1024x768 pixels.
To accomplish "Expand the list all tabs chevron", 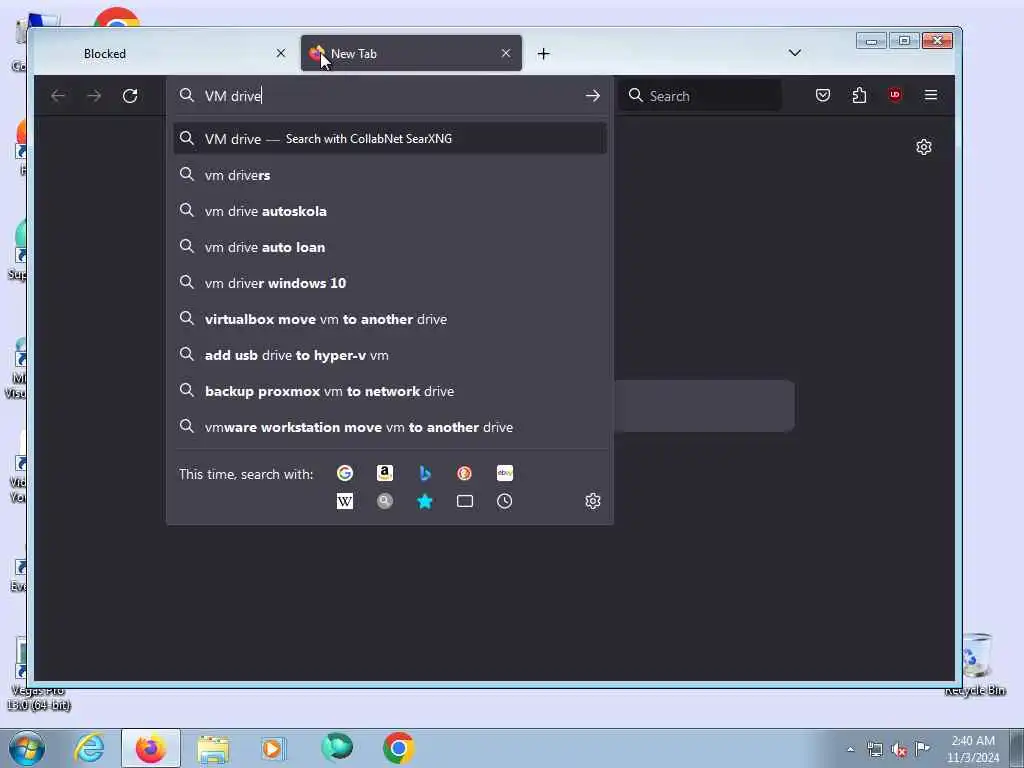I will click(x=795, y=53).
